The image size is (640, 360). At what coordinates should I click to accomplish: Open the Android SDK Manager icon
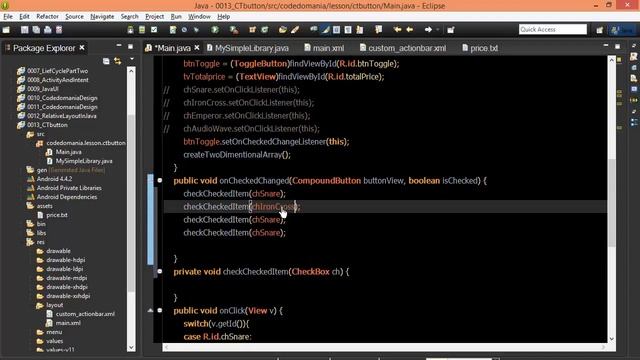tap(130, 30)
